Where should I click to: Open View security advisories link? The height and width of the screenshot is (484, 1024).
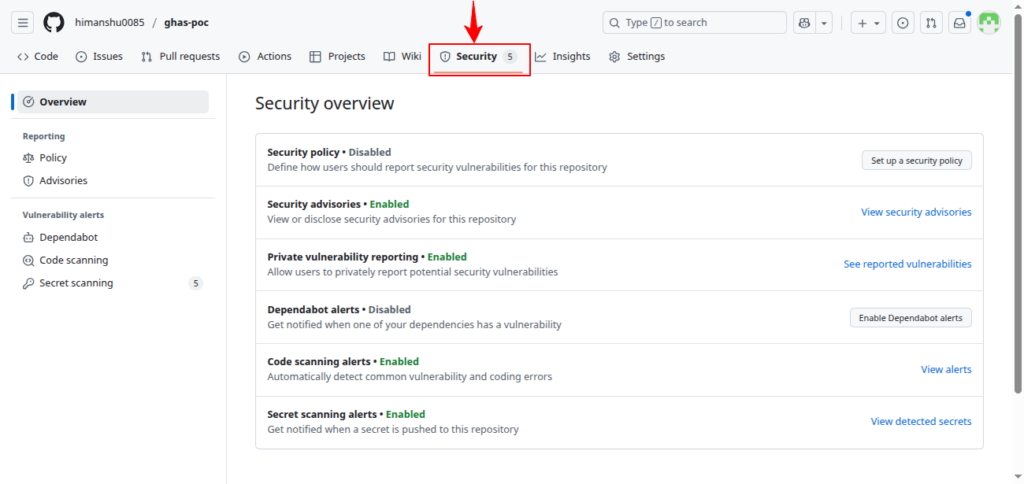pyautogui.click(x=915, y=212)
